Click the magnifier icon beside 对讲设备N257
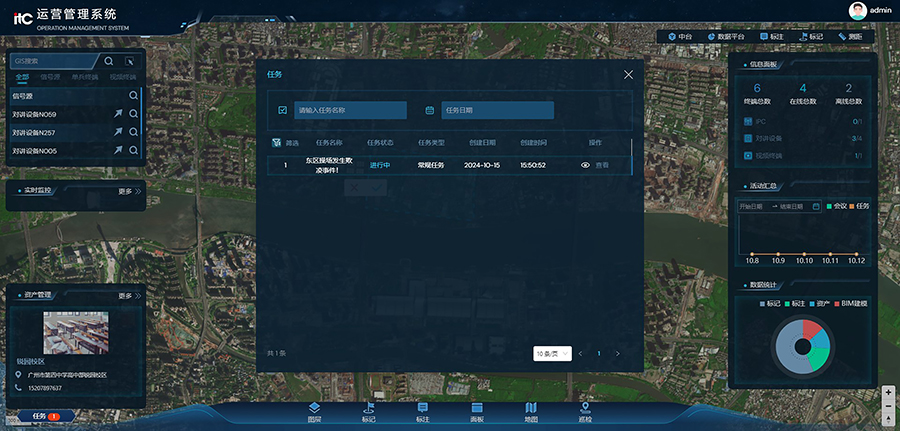Screen dimensions: 900x431 pyautogui.click(x=133, y=133)
